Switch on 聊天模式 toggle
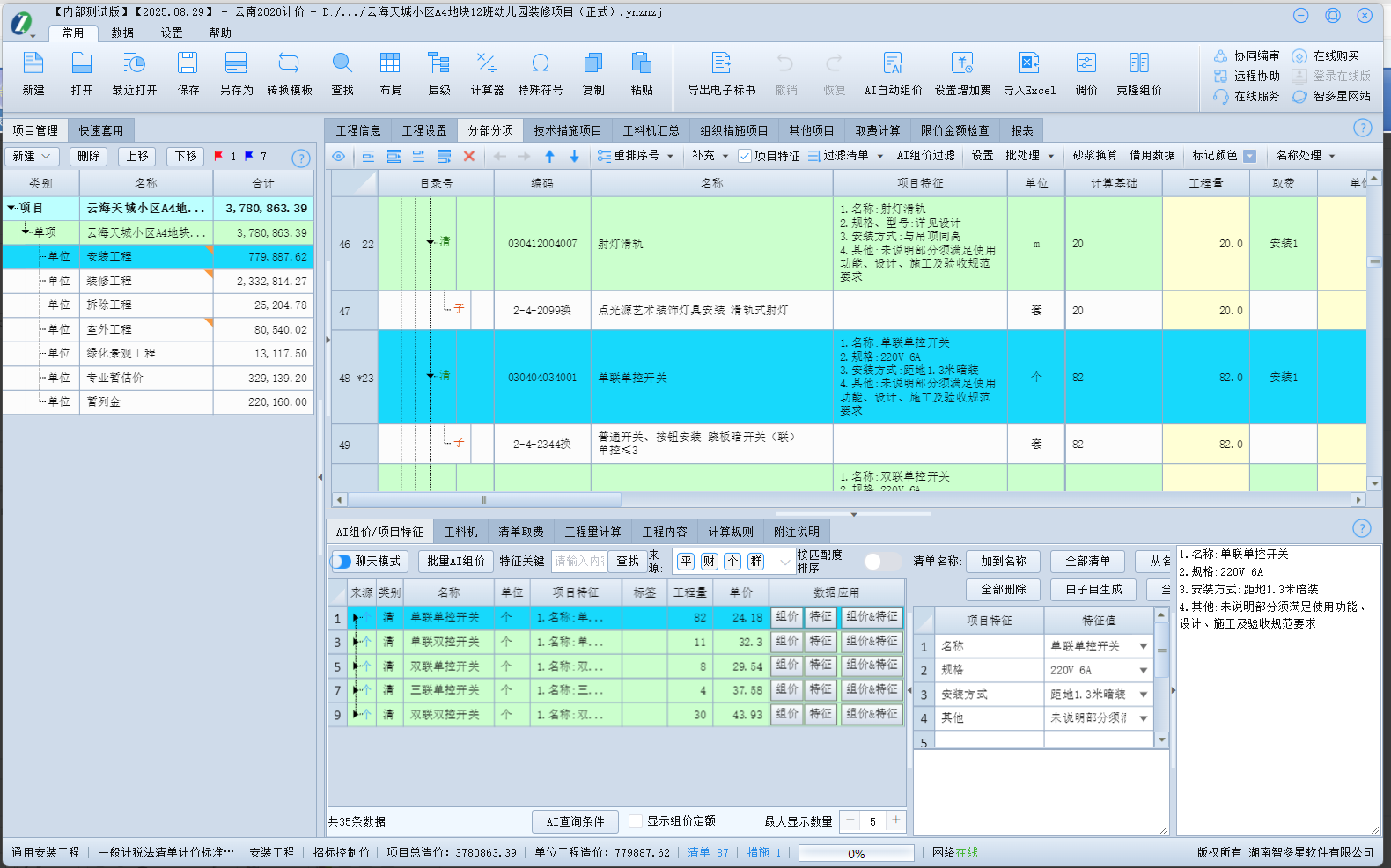This screenshot has height=868, width=1391. [x=342, y=562]
